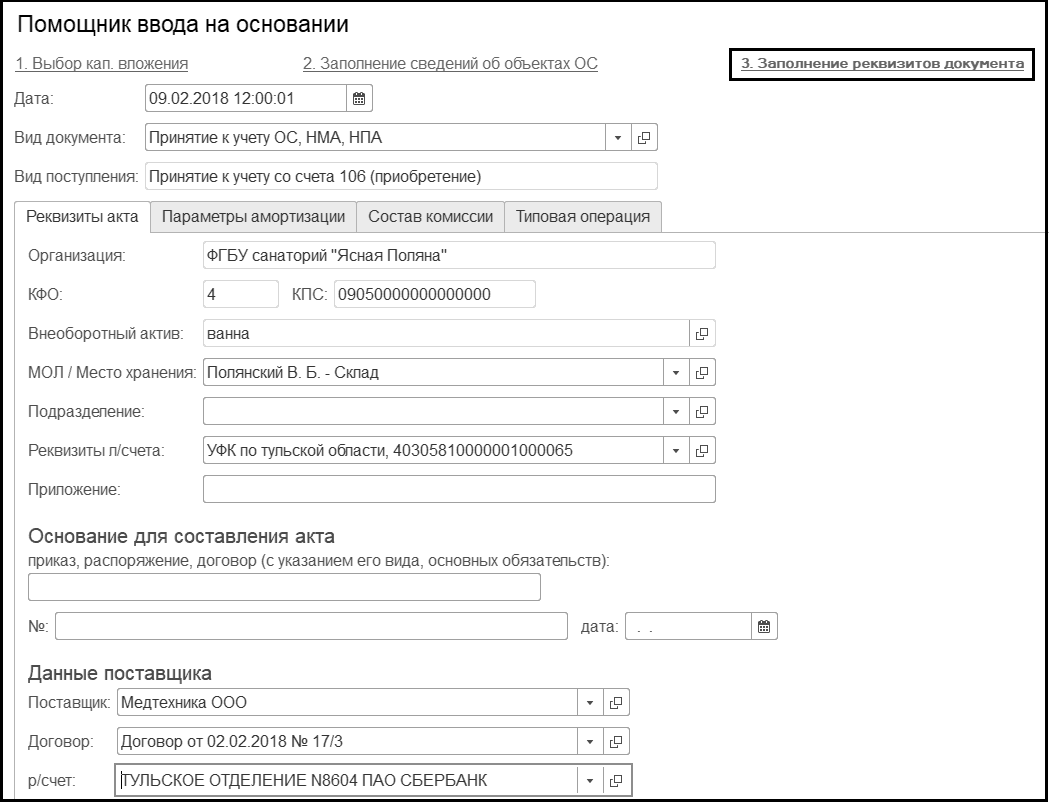The height and width of the screenshot is (802, 1049).
Task: Go to step 2. Заполнение сведений об объектах ОС
Action: tap(450, 64)
